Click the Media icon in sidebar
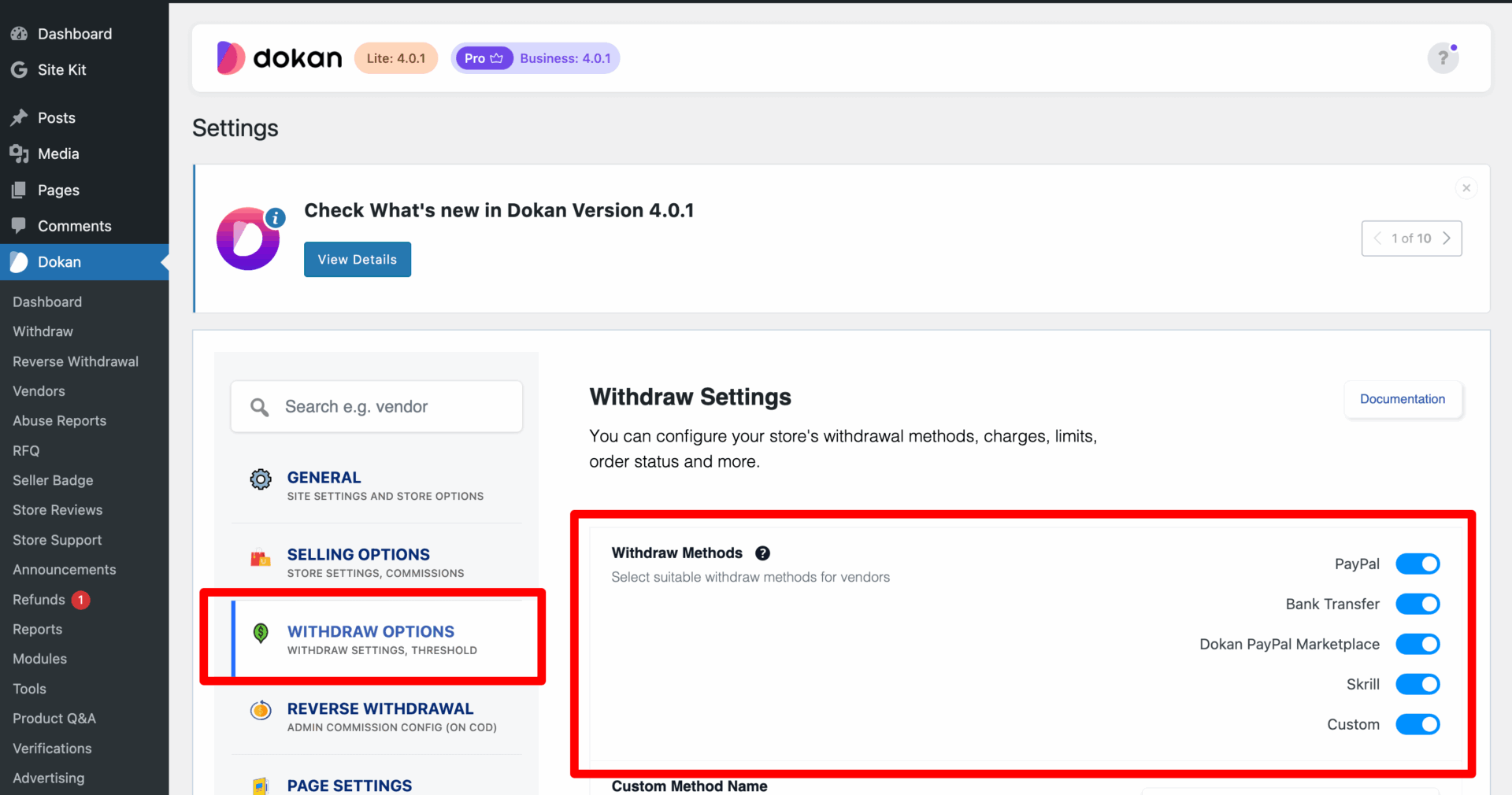 (19, 154)
